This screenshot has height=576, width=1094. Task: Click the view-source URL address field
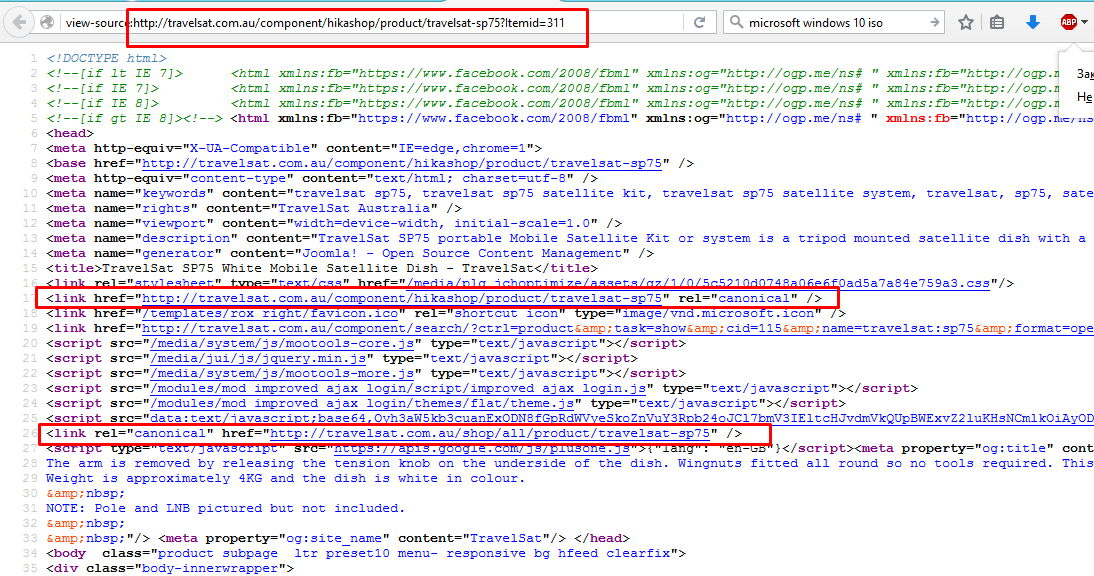[373, 22]
